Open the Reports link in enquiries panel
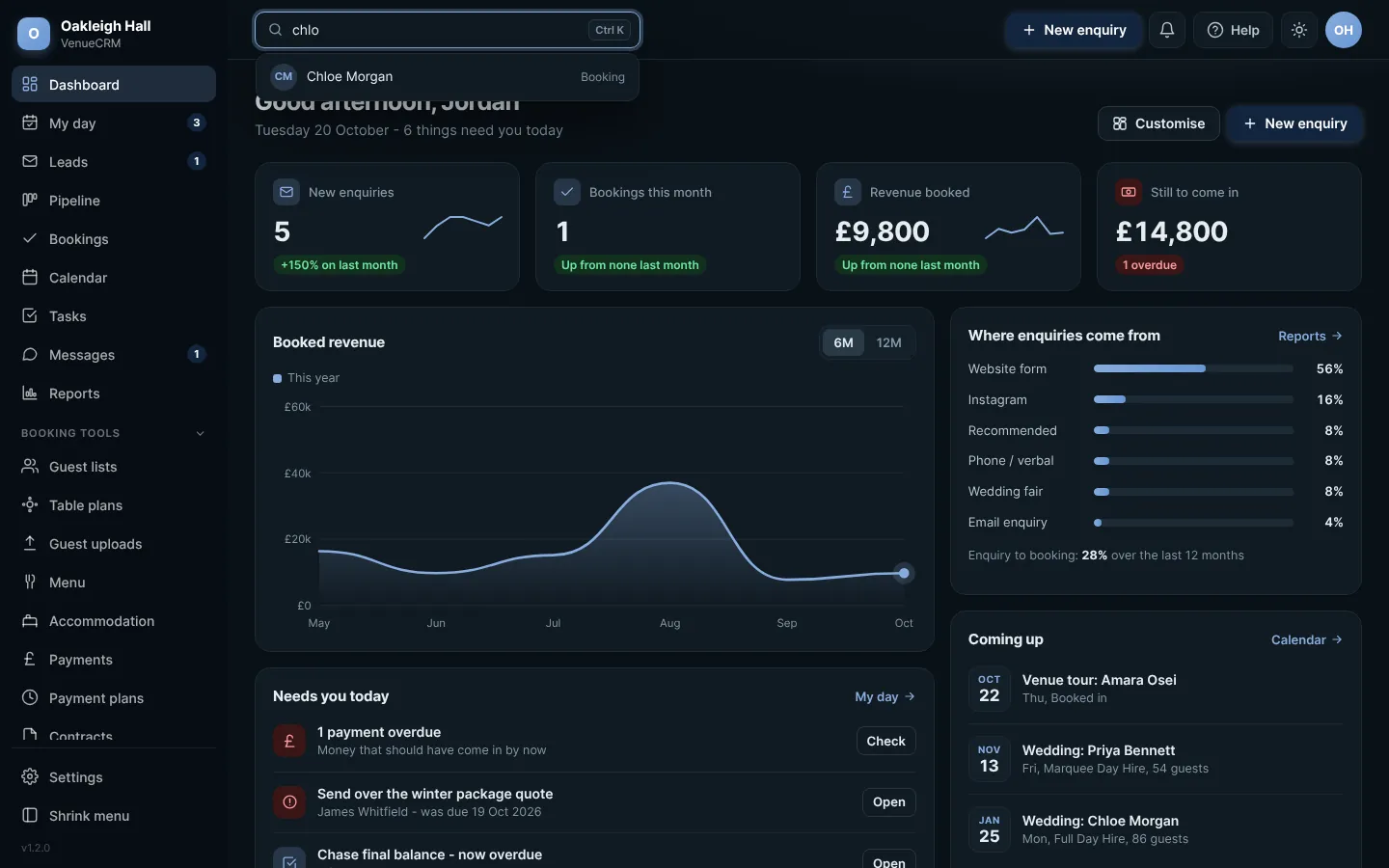The height and width of the screenshot is (868, 1389). click(x=1310, y=336)
